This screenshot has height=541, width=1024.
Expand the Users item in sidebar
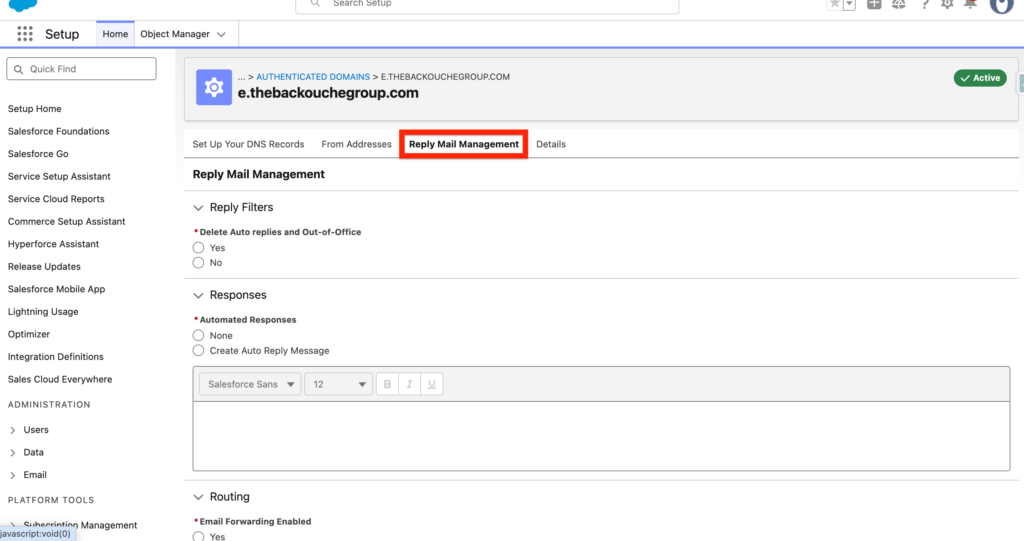tap(13, 430)
